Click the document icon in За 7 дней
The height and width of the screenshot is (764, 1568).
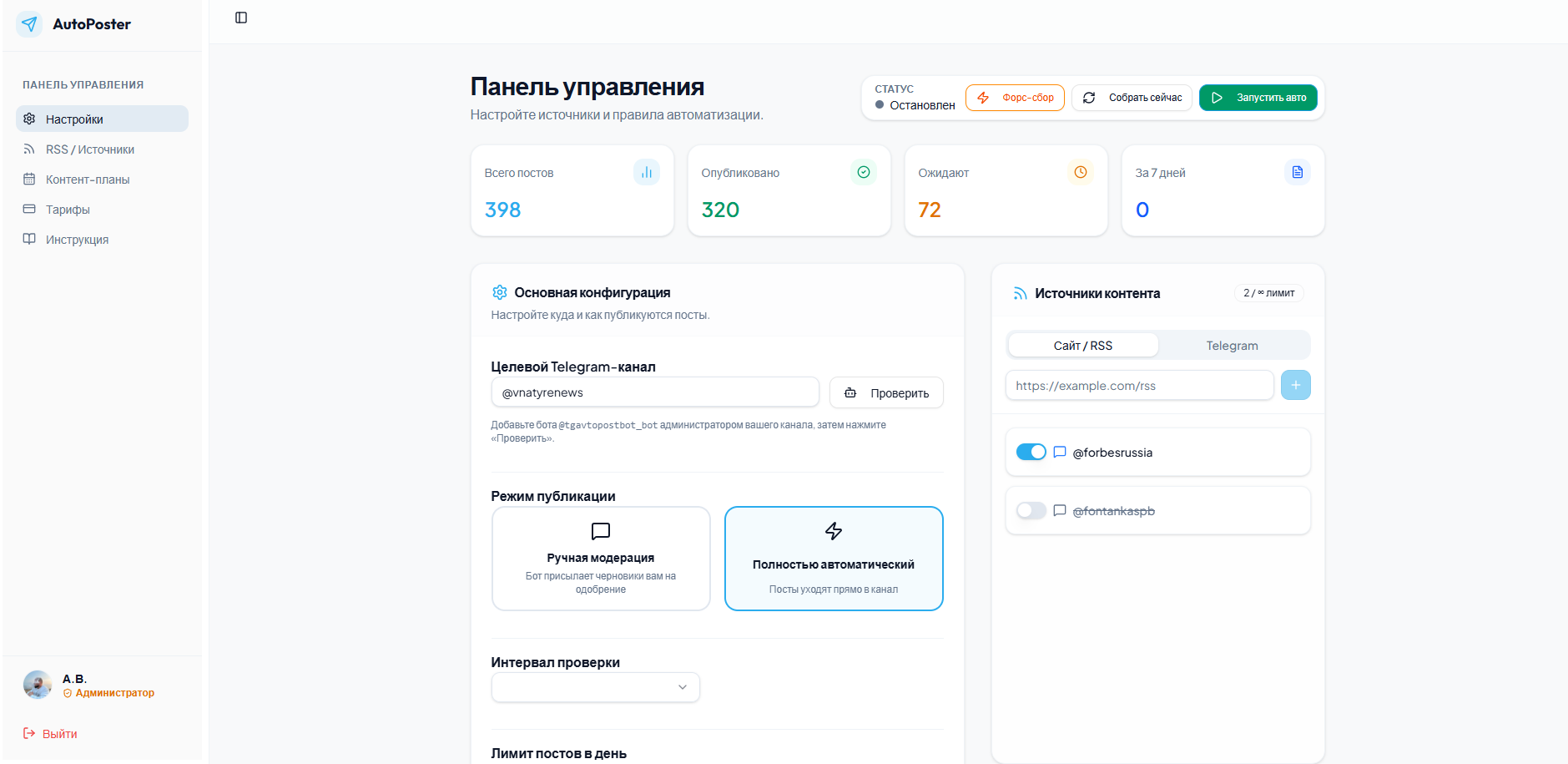point(1298,172)
